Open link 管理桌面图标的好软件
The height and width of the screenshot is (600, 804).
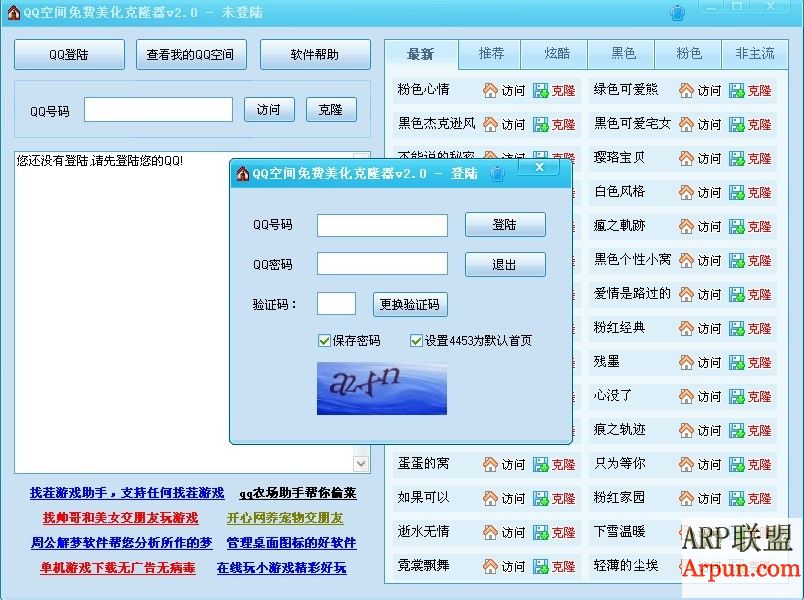[291, 543]
